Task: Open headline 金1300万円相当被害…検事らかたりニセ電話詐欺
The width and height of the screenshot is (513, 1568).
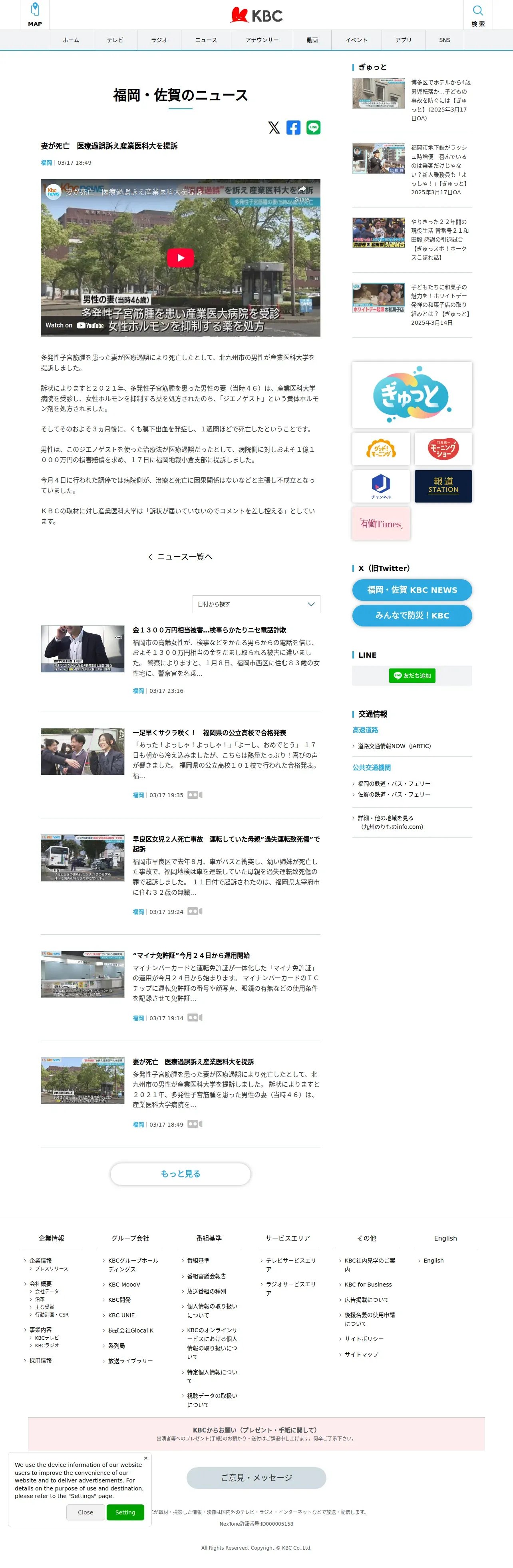Action: 209,630
